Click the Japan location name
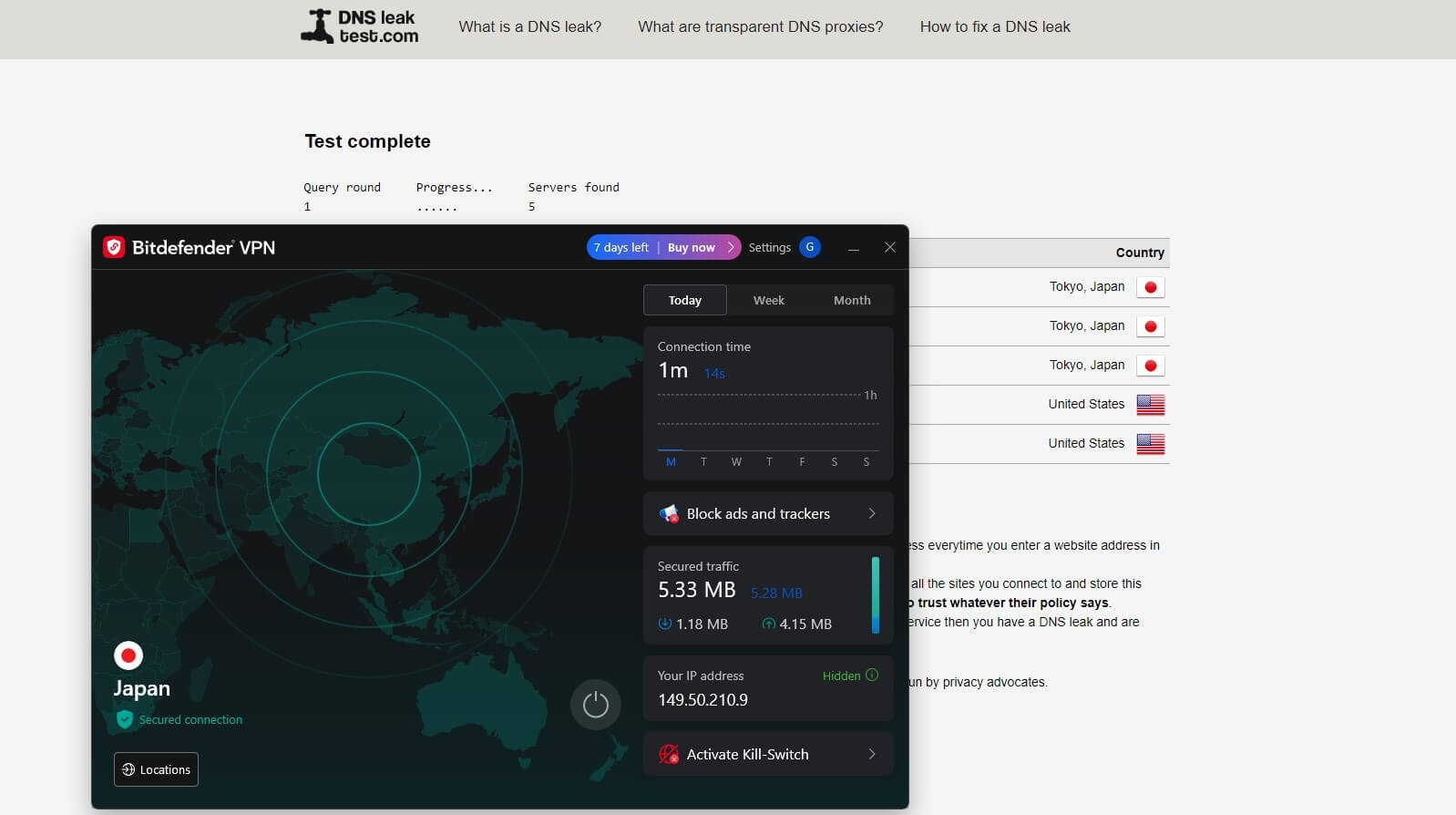The height and width of the screenshot is (815, 1456). 141,688
